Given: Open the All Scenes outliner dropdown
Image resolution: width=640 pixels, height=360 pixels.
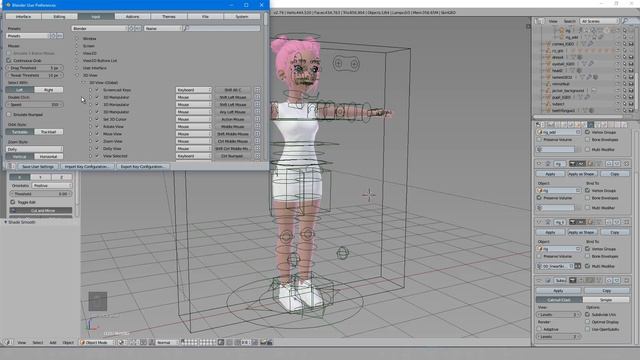Looking at the screenshot, I should coord(600,21).
